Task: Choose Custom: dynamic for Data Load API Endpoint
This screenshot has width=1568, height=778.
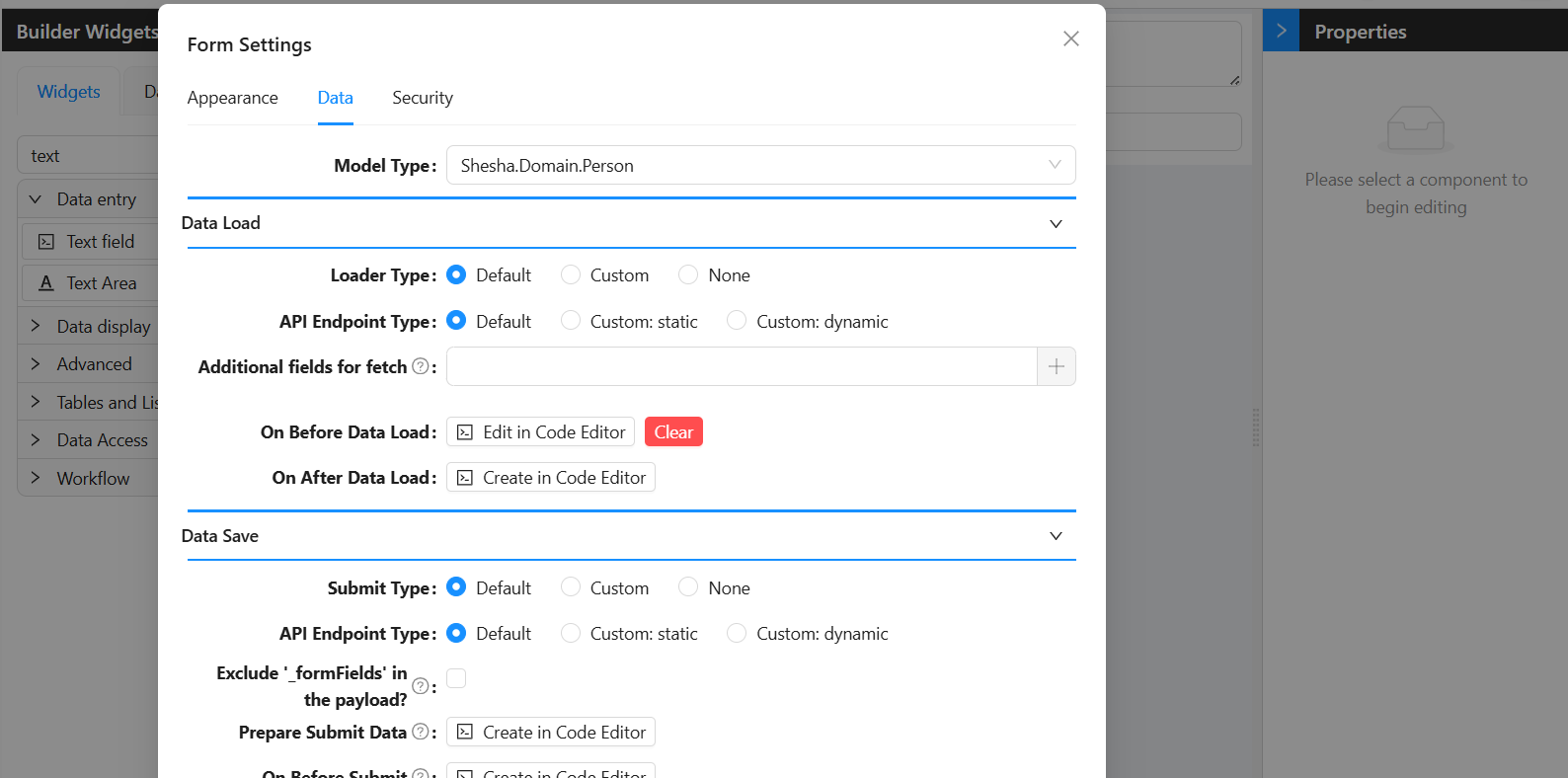Action: [x=737, y=321]
